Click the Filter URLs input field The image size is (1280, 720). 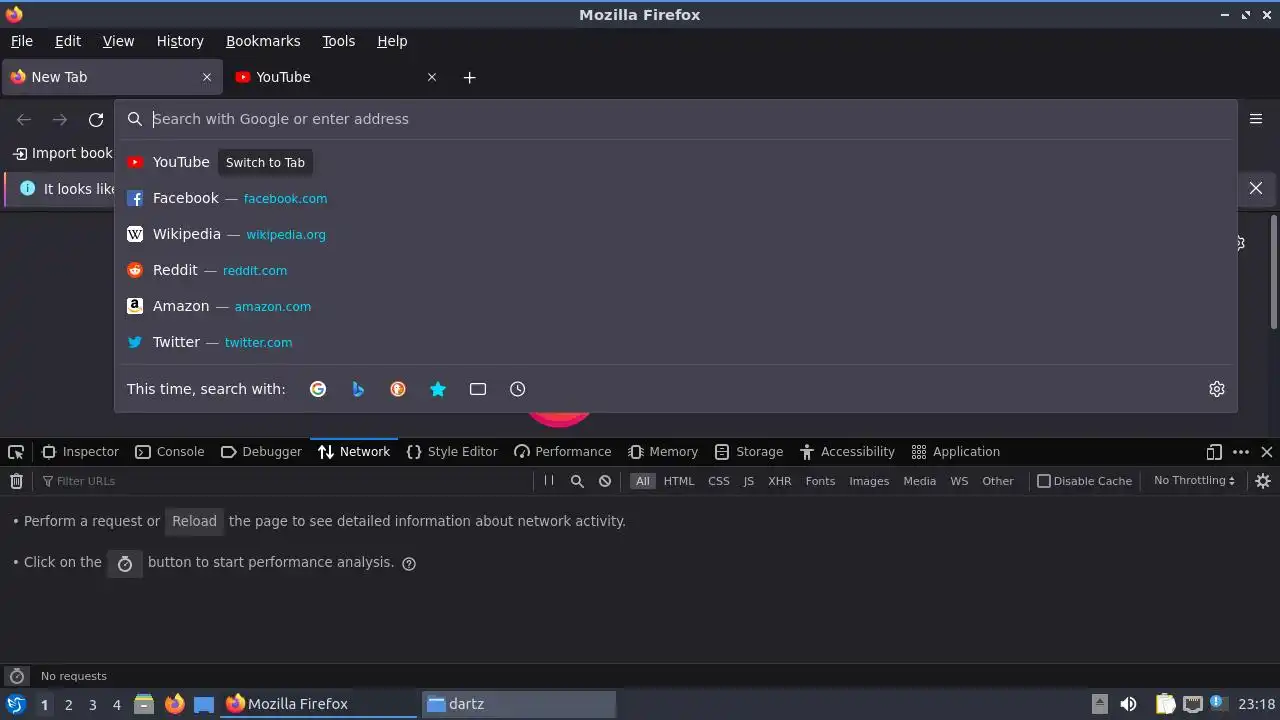pyautogui.click(x=285, y=481)
